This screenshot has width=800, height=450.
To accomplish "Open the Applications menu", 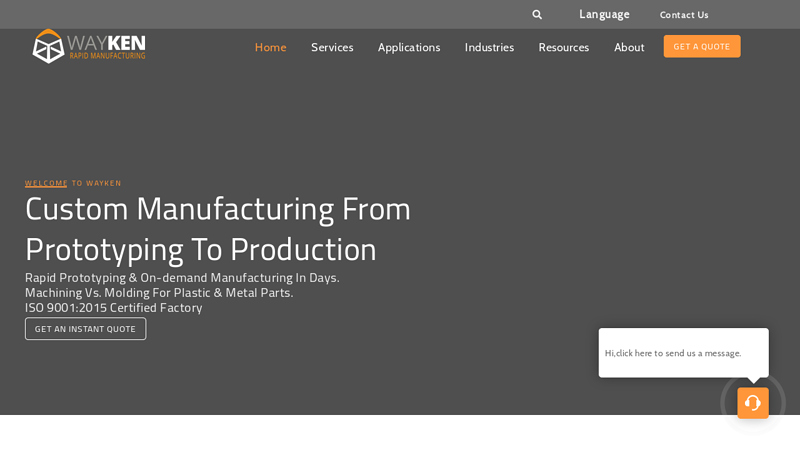I will point(409,47).
